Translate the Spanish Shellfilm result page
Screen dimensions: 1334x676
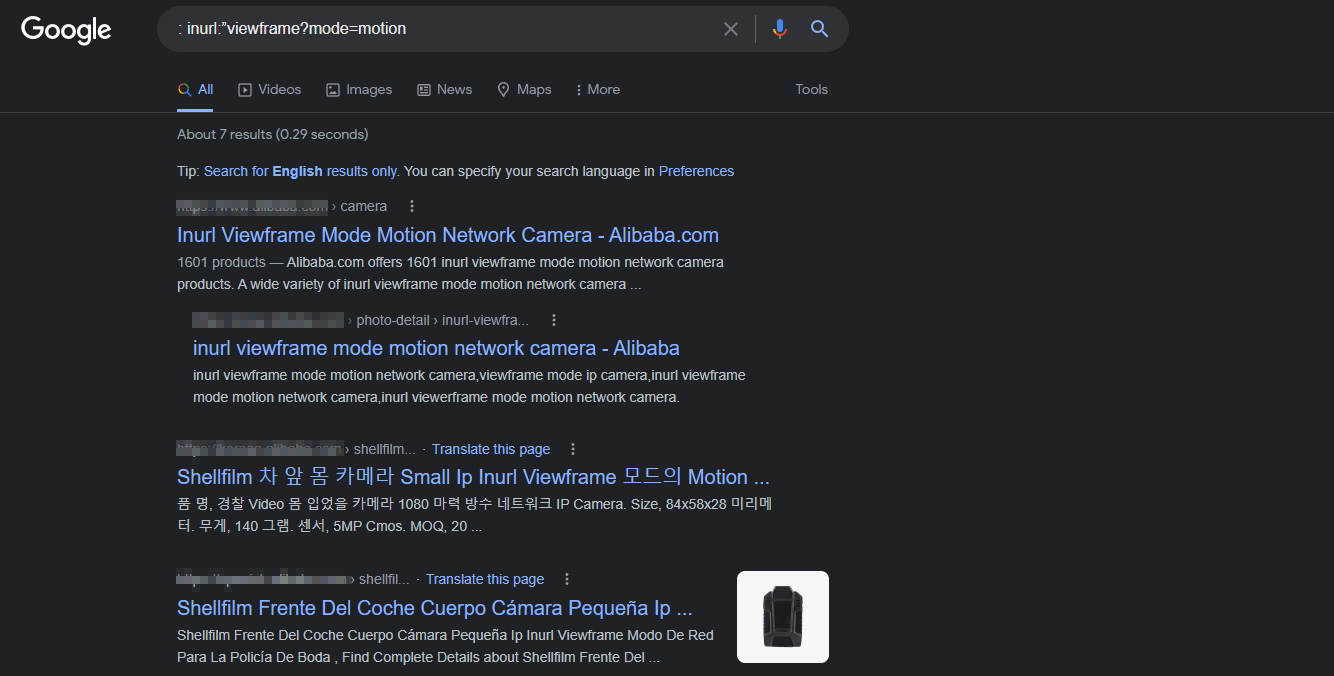pos(485,579)
